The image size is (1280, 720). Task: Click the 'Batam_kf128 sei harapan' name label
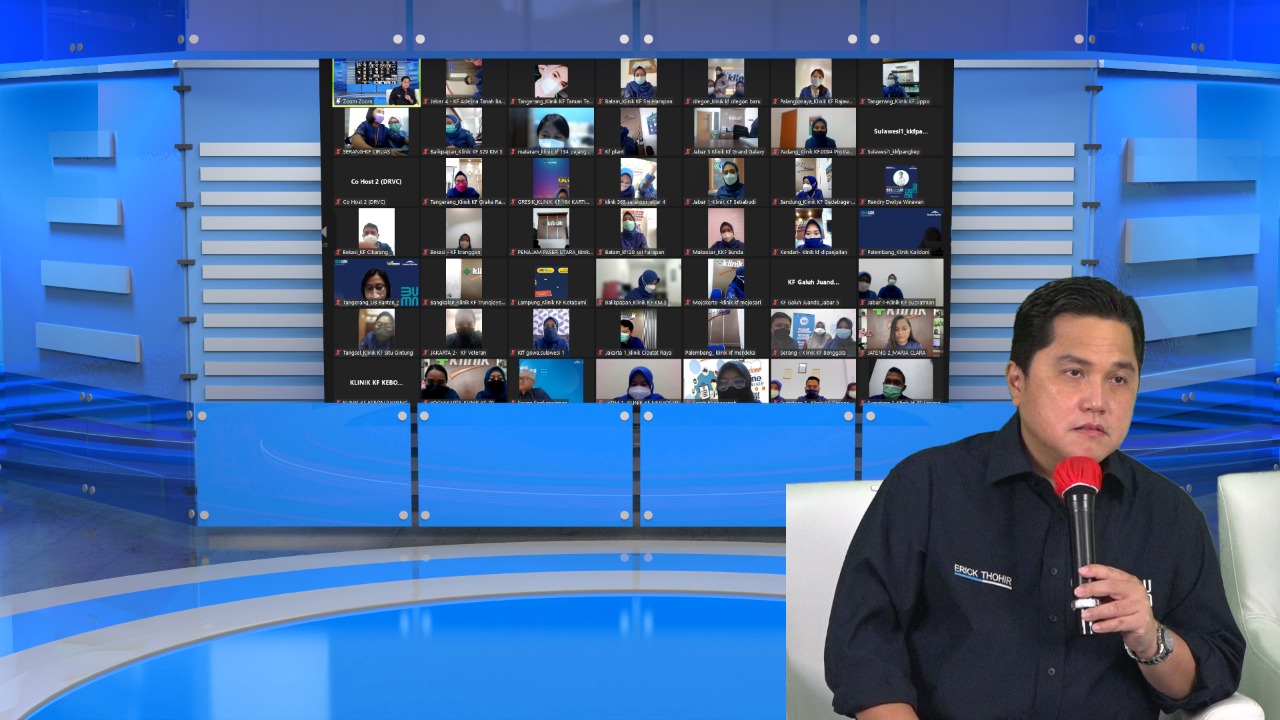(636, 252)
